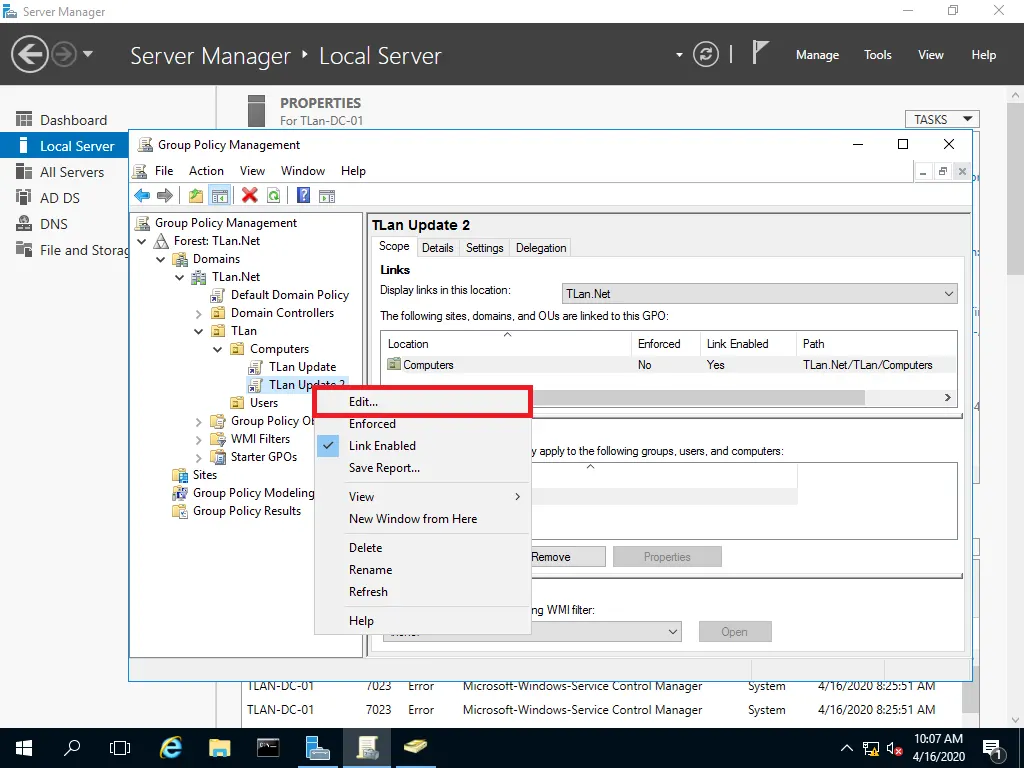The height and width of the screenshot is (768, 1024).
Task: Select the TLan Update GPO link
Action: click(302, 367)
